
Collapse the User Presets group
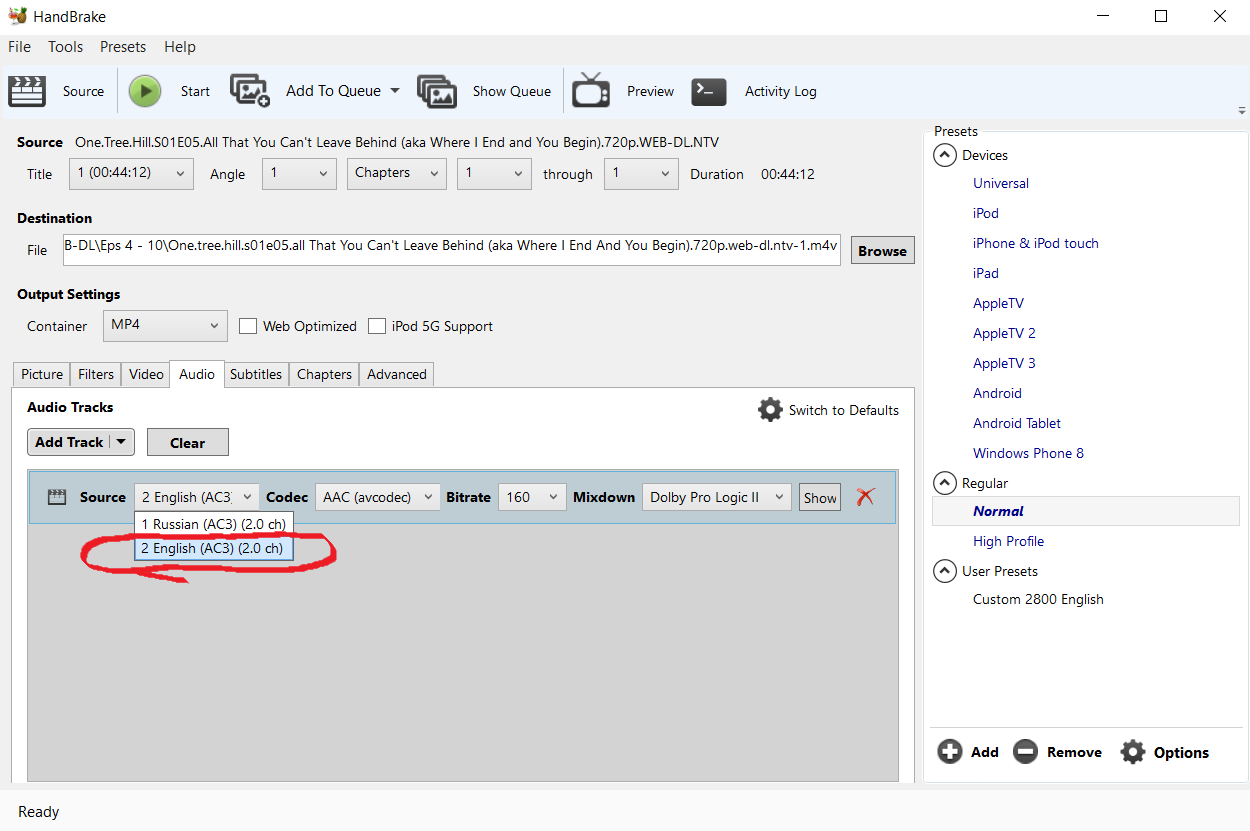coord(944,571)
